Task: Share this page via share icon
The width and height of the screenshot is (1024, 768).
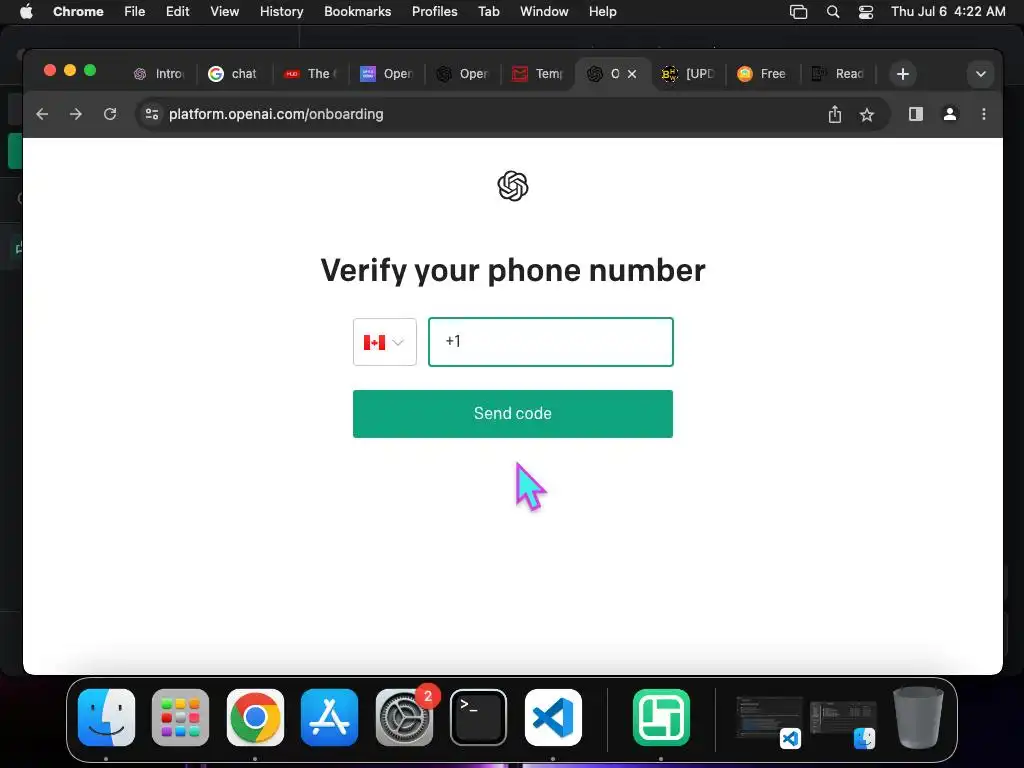Action: (x=835, y=114)
